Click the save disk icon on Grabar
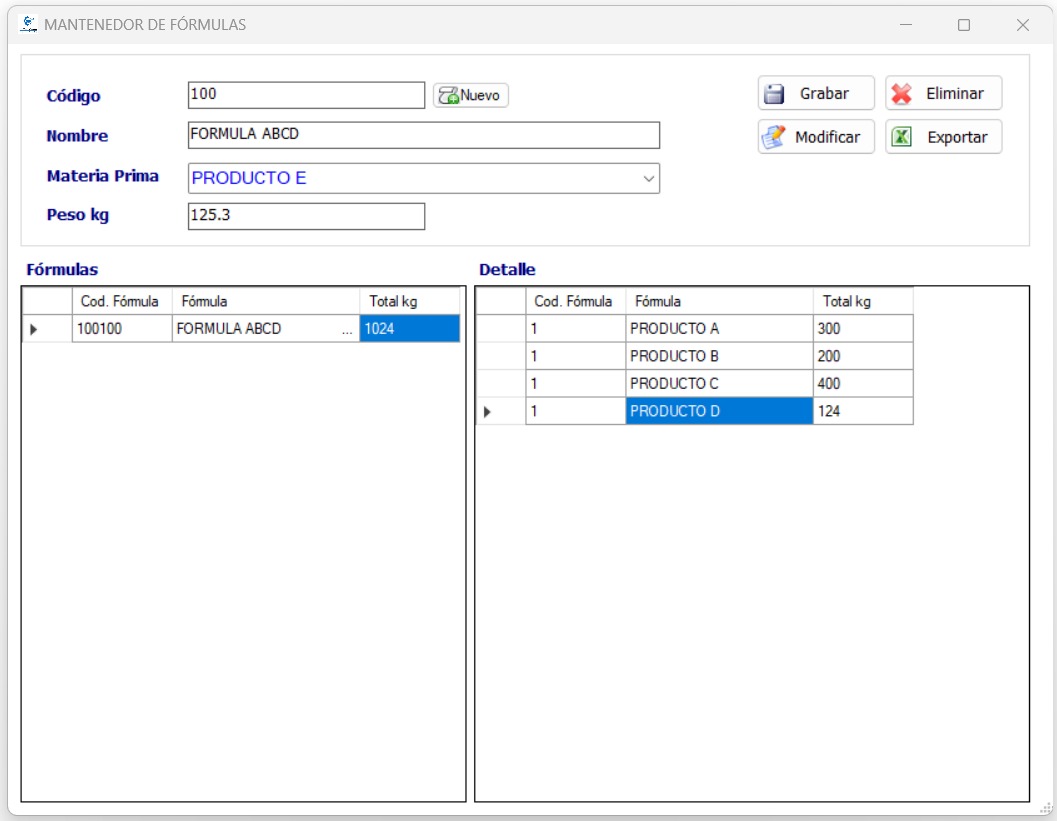Image resolution: width=1057 pixels, height=821 pixels. [x=772, y=93]
